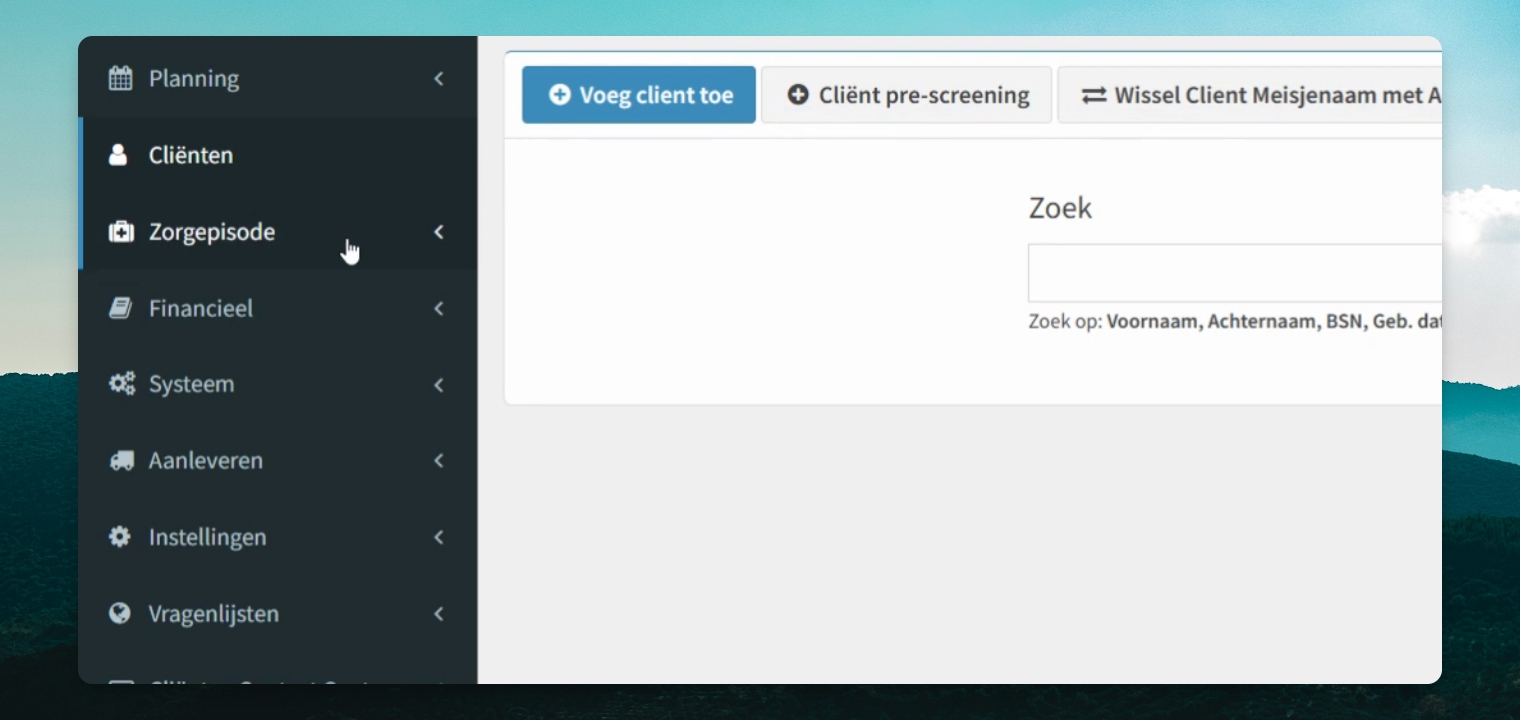The height and width of the screenshot is (720, 1520).
Task: Click the globe icon next to Vragenlijsten
Action: tap(120, 613)
